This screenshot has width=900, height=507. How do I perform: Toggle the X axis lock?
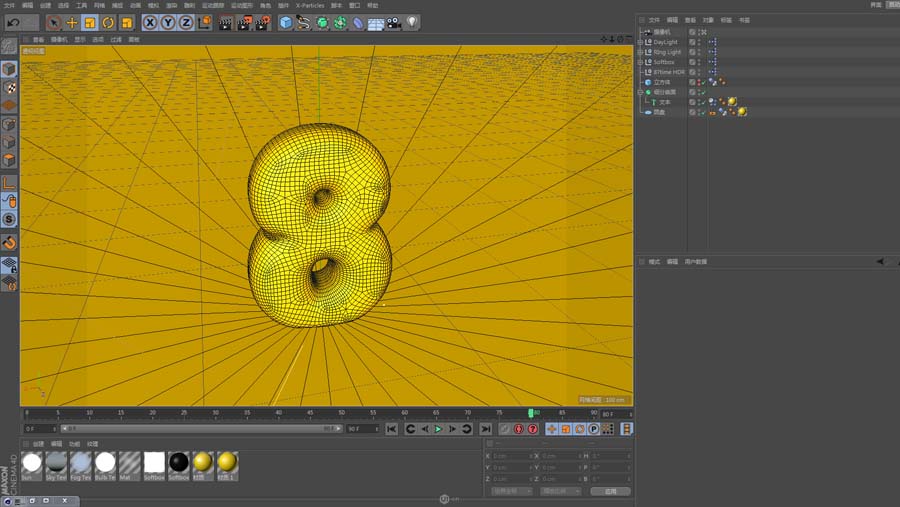click(x=150, y=22)
